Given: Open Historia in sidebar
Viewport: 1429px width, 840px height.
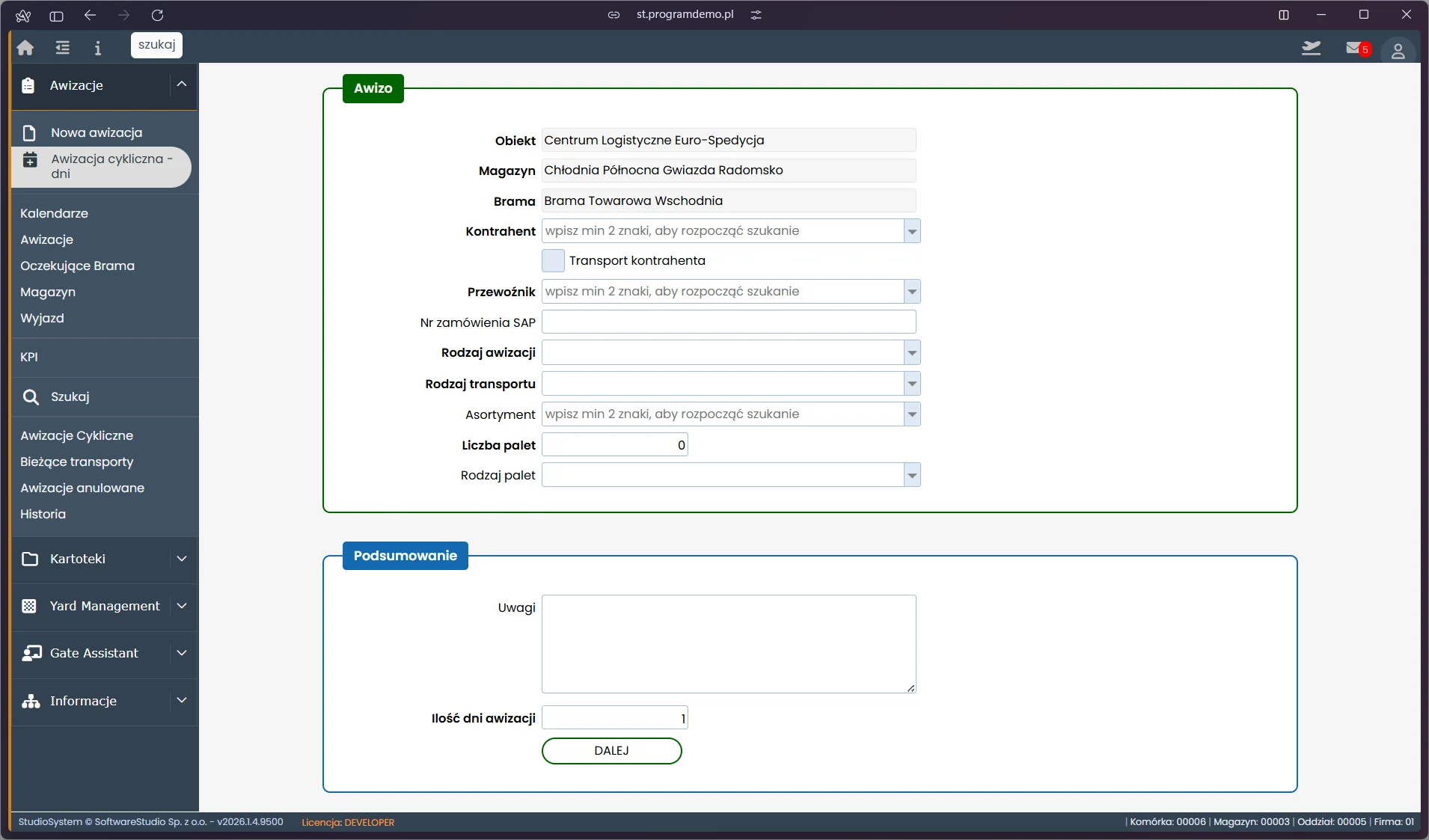Looking at the screenshot, I should tap(43, 515).
